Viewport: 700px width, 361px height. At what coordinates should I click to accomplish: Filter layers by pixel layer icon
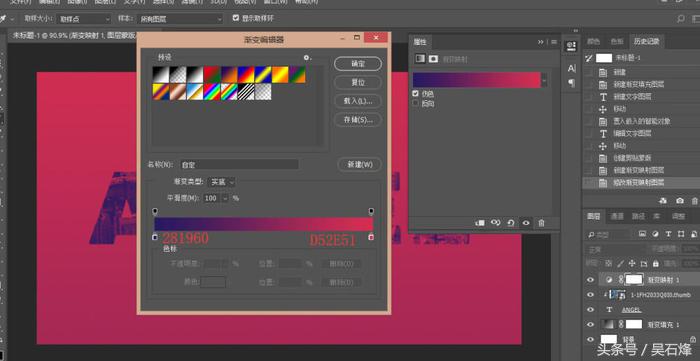(642, 234)
